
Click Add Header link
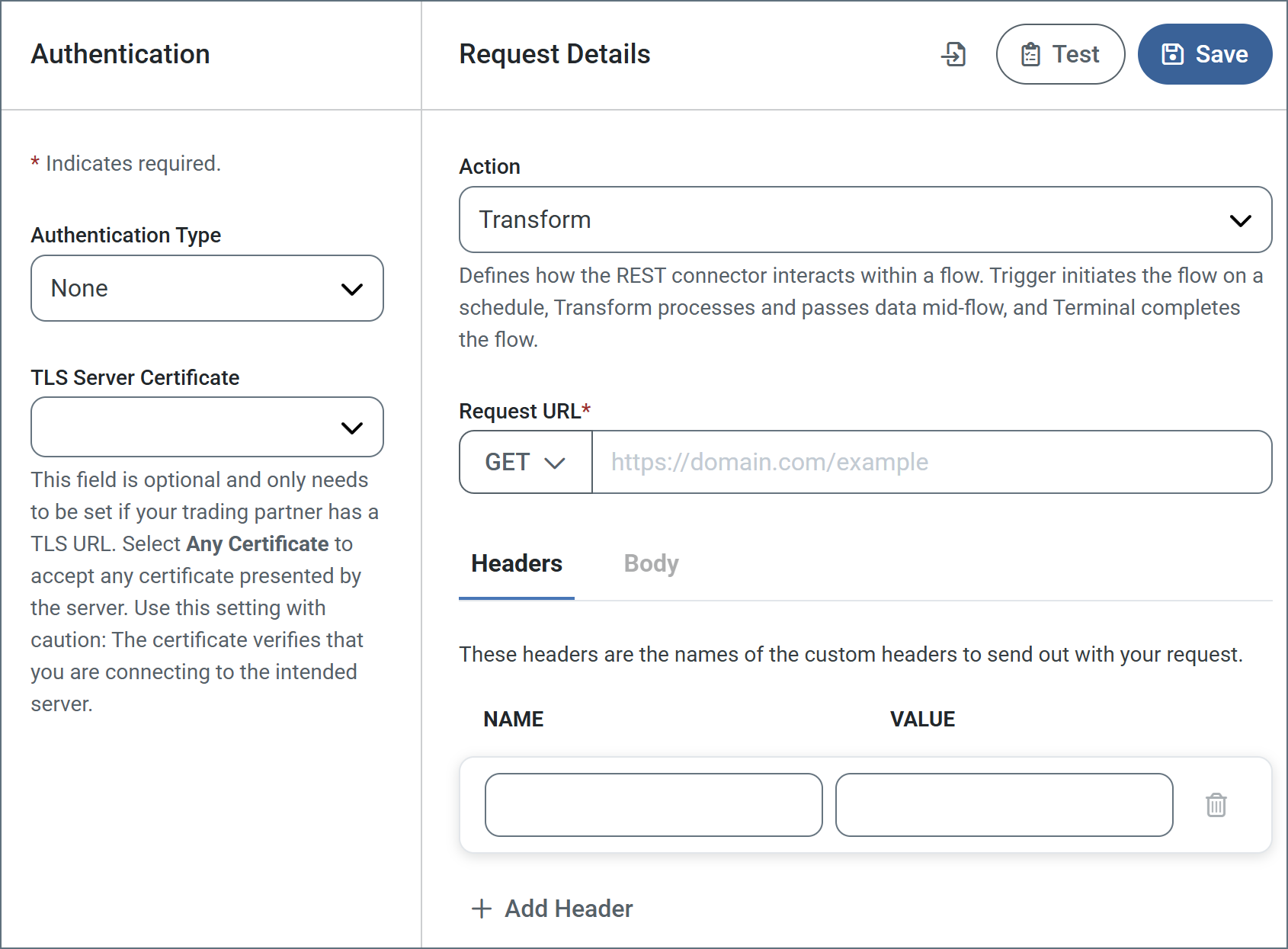click(x=568, y=909)
